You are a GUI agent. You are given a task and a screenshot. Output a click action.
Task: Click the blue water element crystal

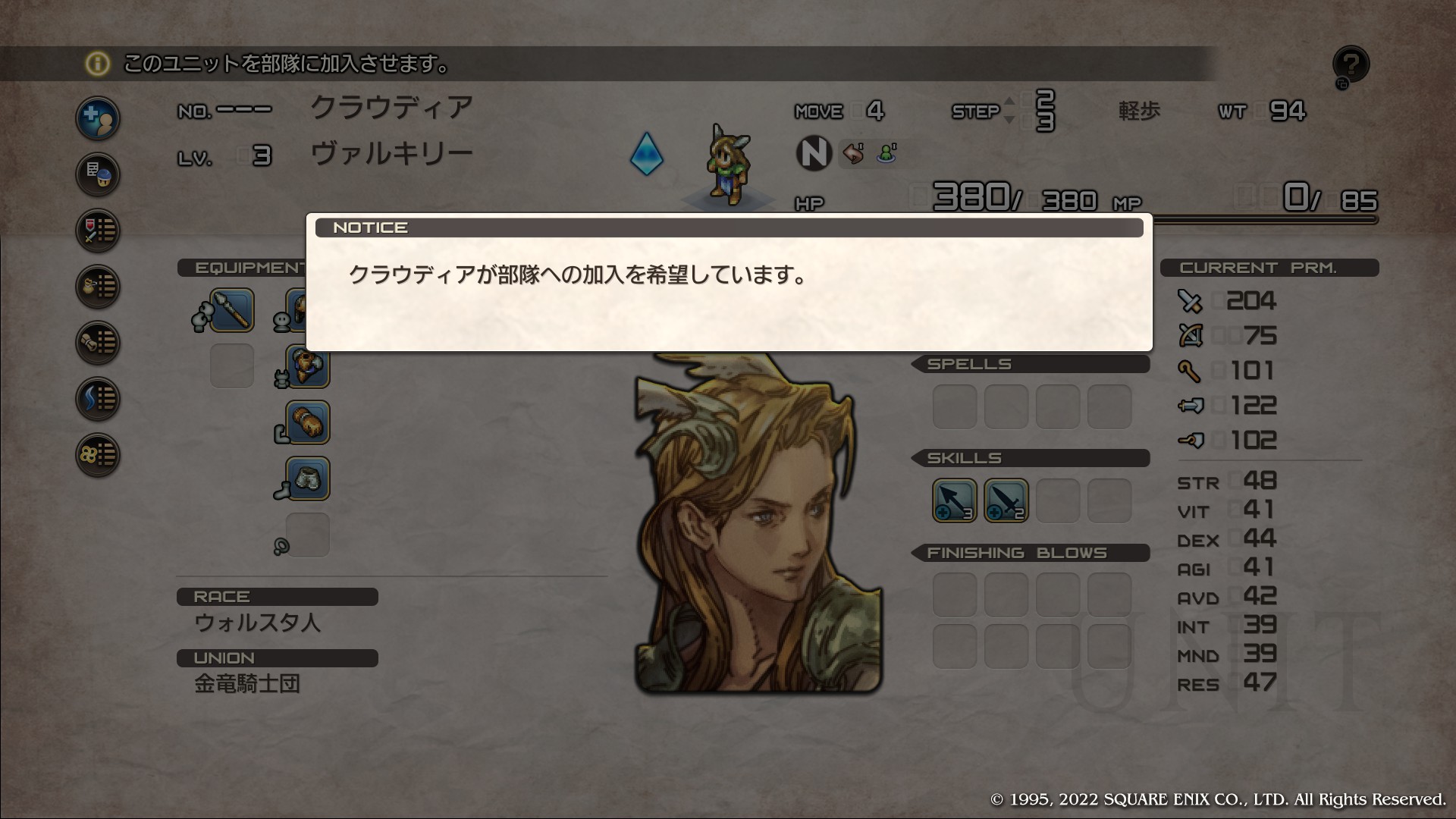[647, 154]
